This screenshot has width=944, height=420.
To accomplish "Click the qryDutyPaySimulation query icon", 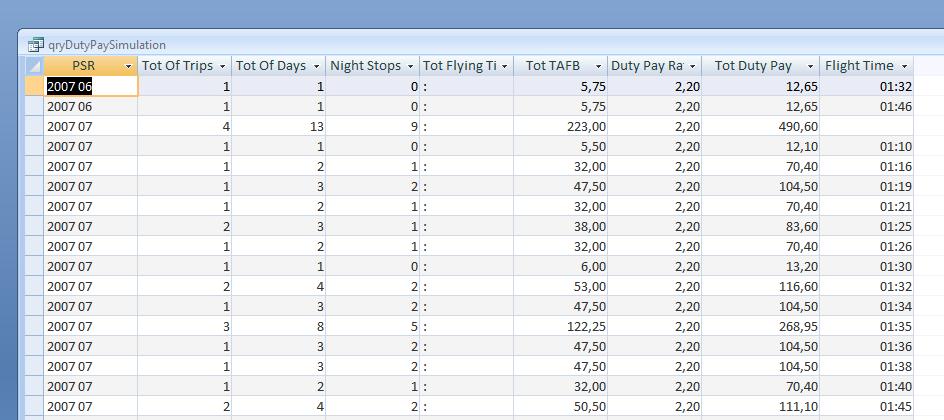I will coord(36,45).
